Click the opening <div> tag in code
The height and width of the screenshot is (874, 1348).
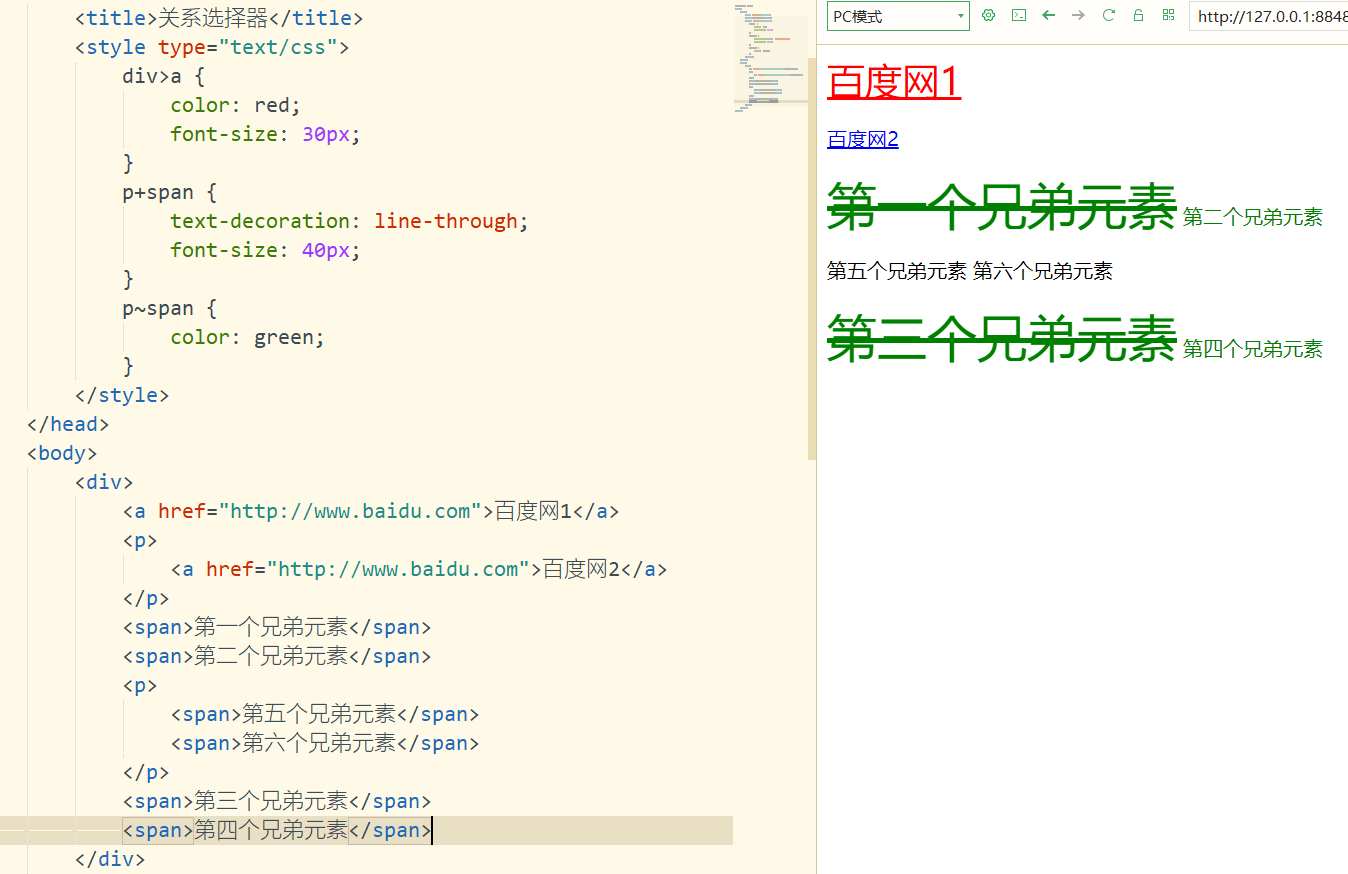(x=104, y=482)
